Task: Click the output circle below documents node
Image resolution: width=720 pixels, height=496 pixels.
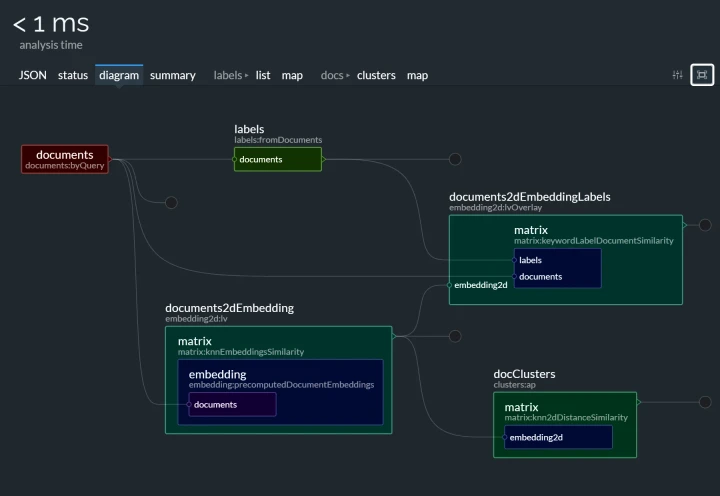Action: [x=171, y=203]
